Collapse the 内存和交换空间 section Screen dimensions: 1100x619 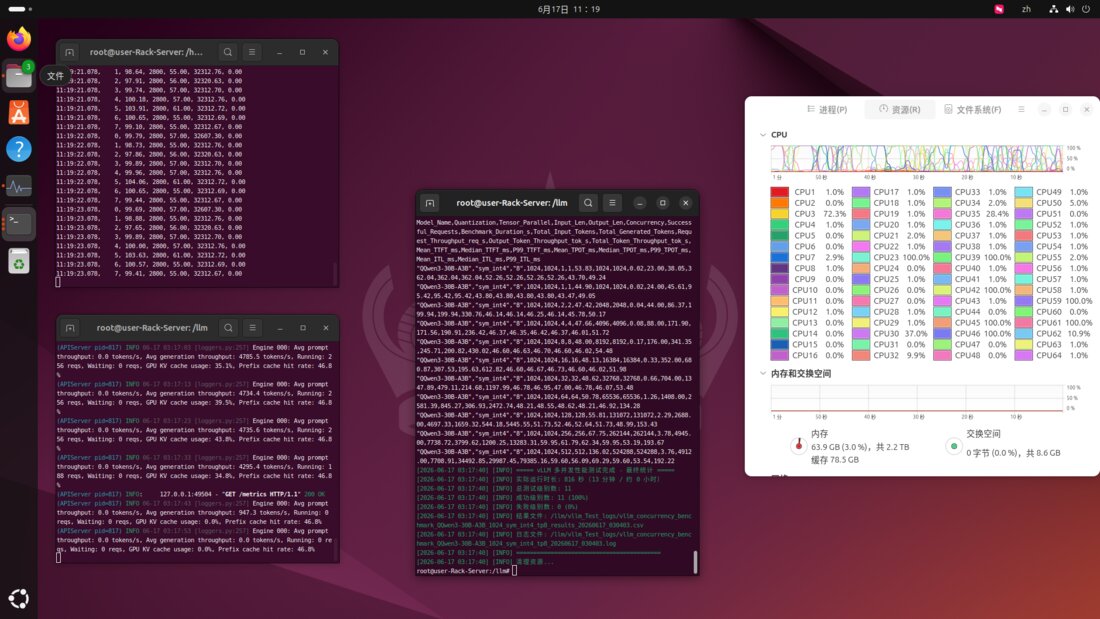pos(763,373)
